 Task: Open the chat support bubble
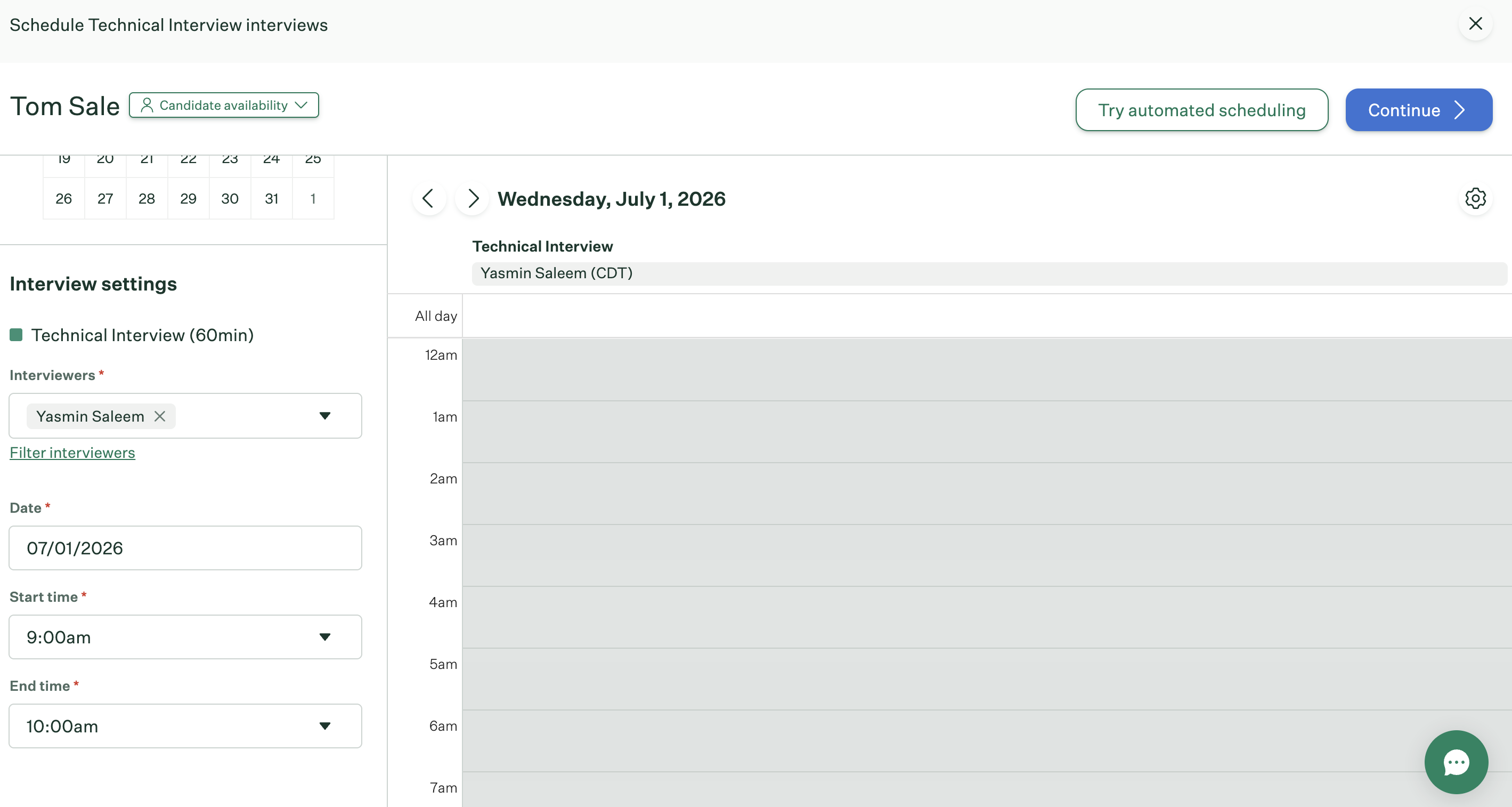tap(1456, 762)
